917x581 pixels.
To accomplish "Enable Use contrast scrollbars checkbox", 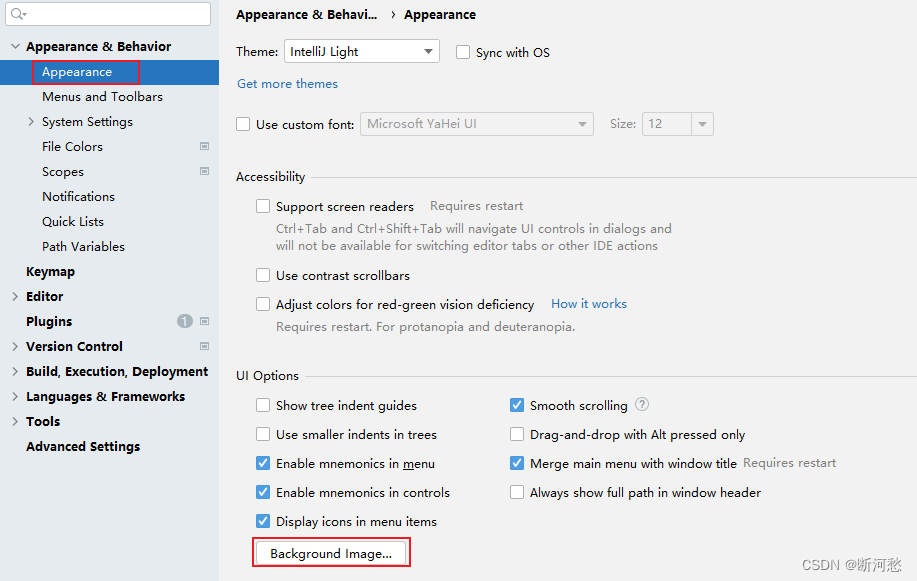I will pos(263,275).
